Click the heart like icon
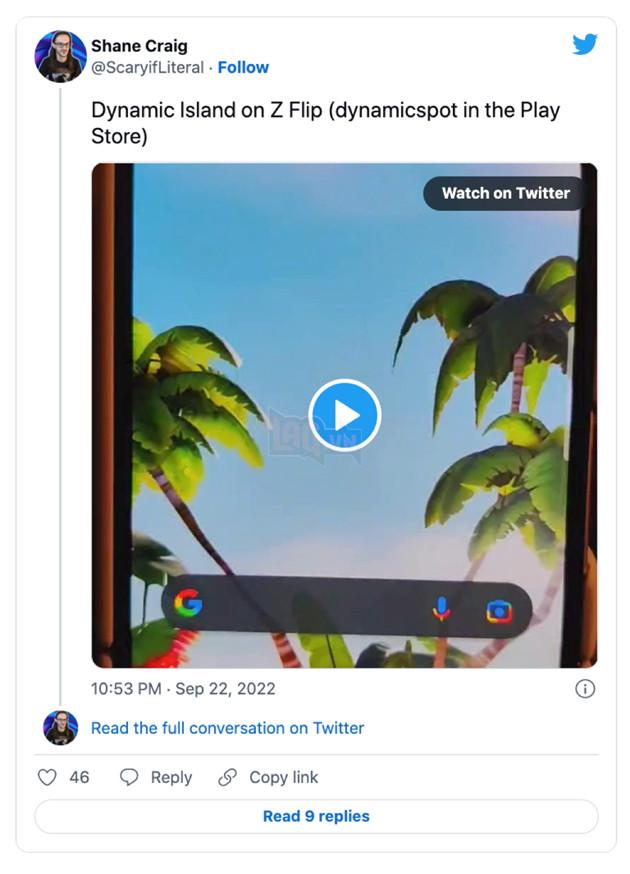This screenshot has height=874, width=630. click(x=47, y=777)
